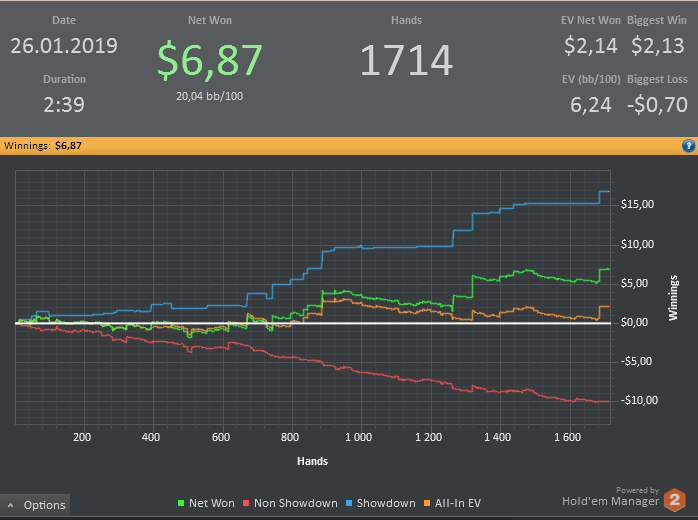This screenshot has width=698, height=520.
Task: Select the All-In EV legend label
Action: (x=458, y=503)
